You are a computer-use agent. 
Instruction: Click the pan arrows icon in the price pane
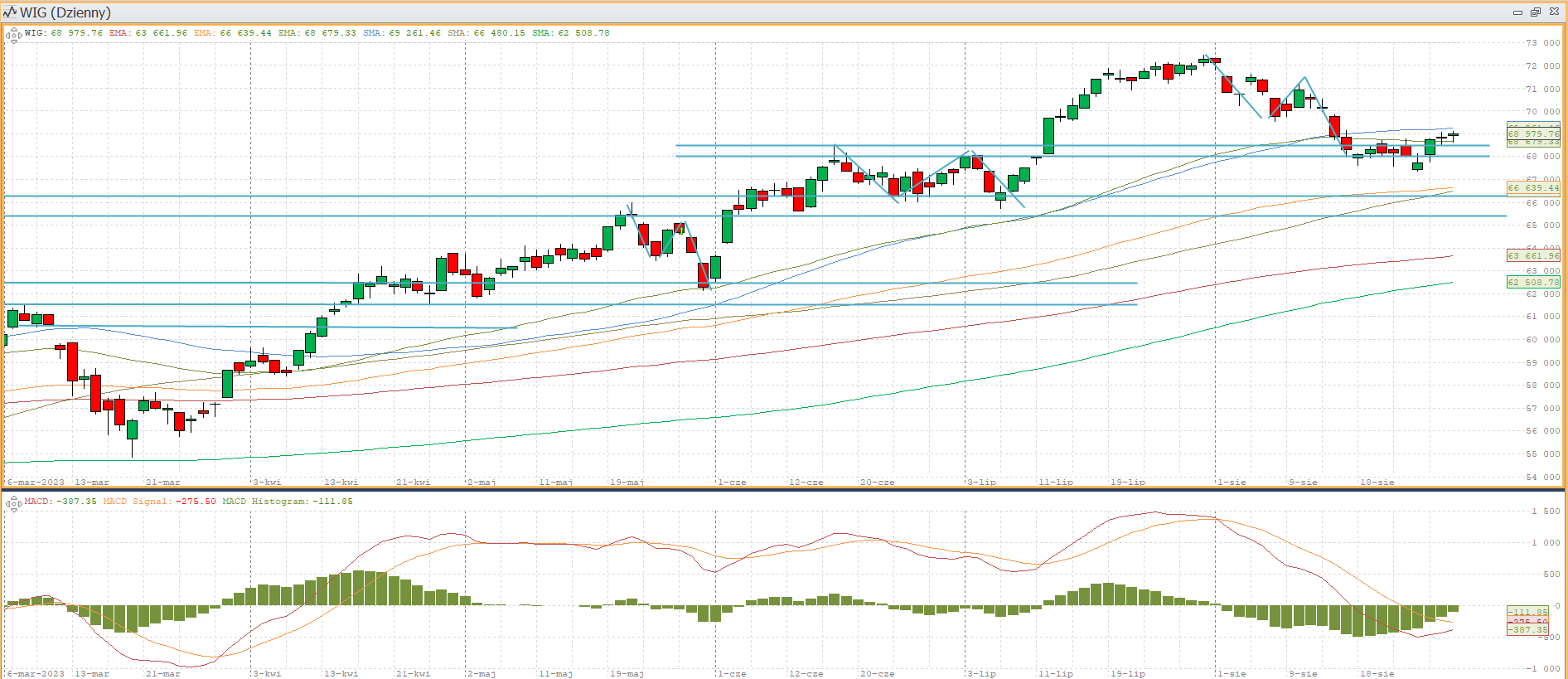pos(13,35)
